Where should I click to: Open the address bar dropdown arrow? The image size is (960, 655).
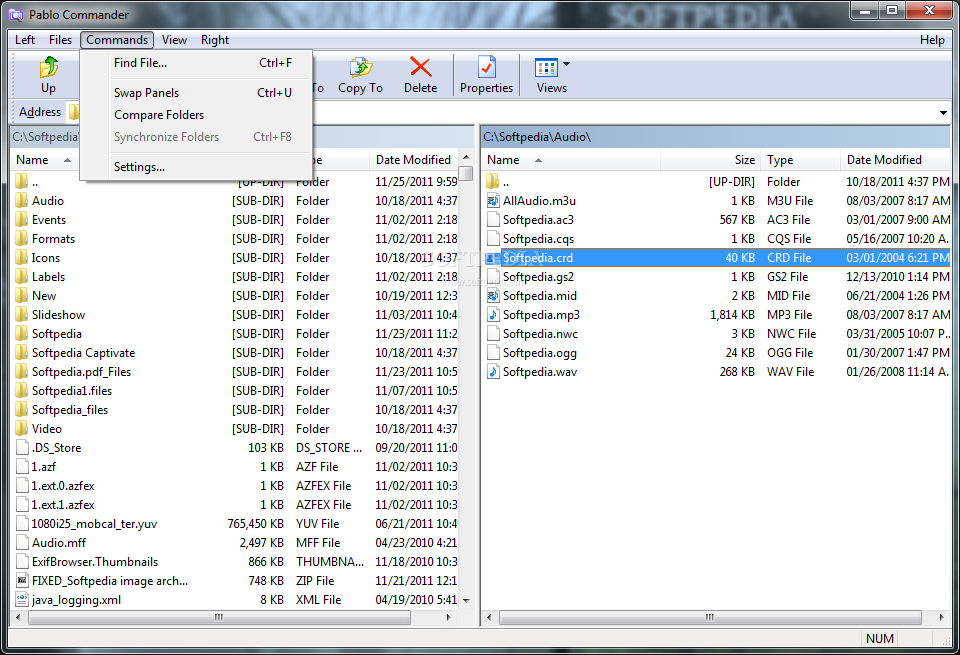click(x=943, y=113)
